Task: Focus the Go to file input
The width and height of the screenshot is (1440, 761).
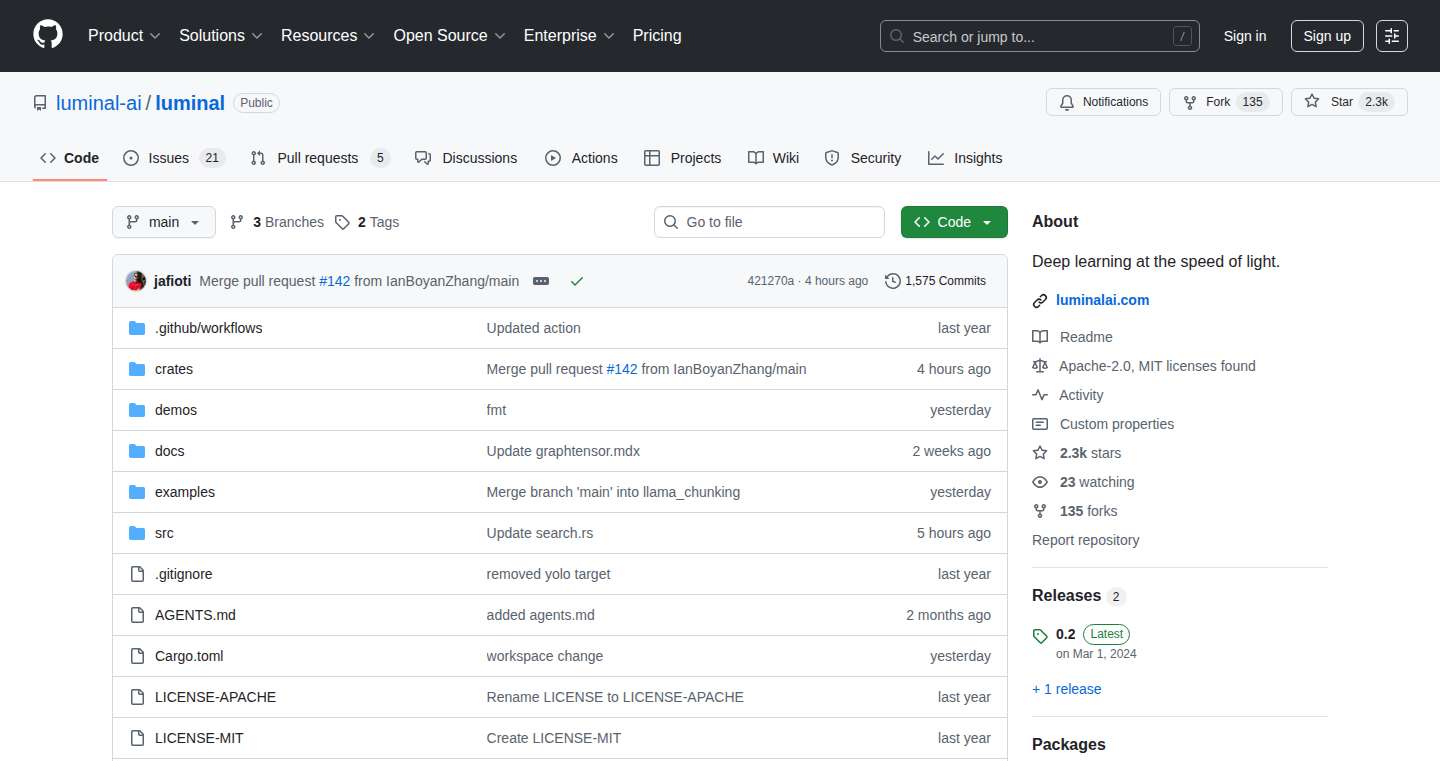Action: (x=769, y=222)
